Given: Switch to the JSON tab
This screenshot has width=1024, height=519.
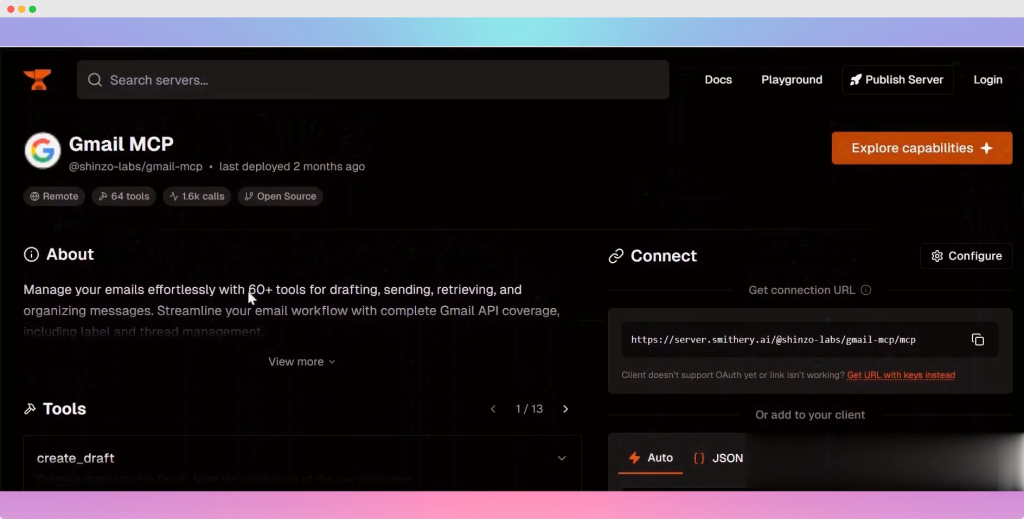Looking at the screenshot, I should (x=718, y=458).
